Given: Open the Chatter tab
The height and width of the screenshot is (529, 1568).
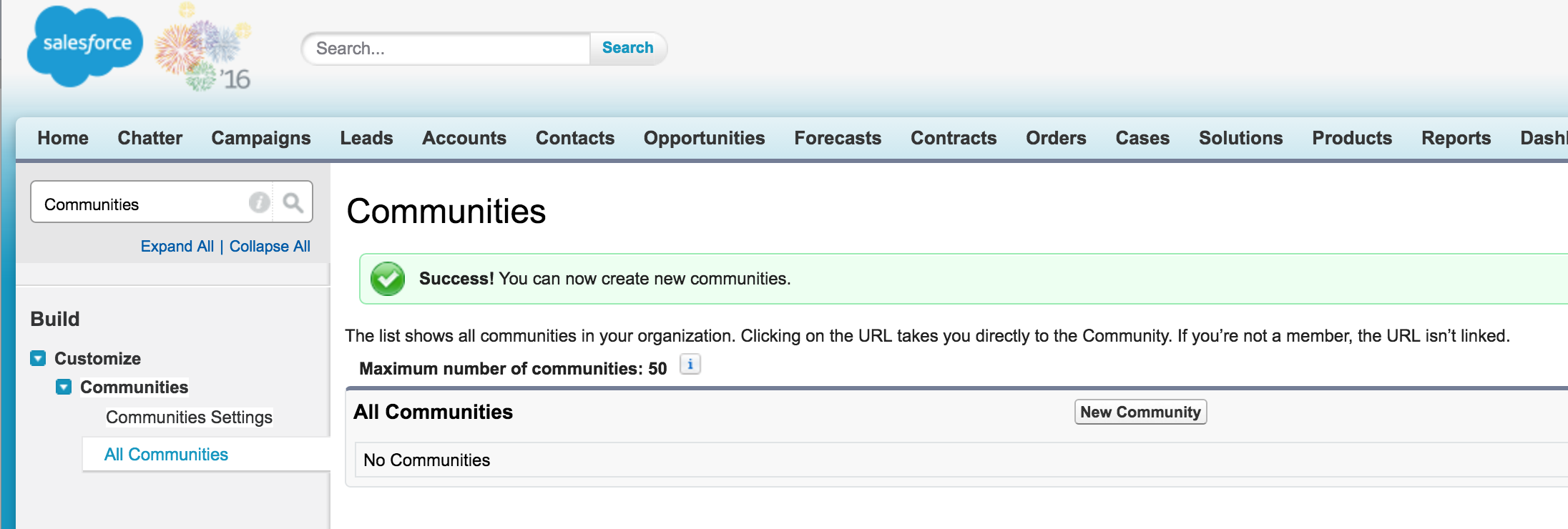Looking at the screenshot, I should tap(150, 138).
